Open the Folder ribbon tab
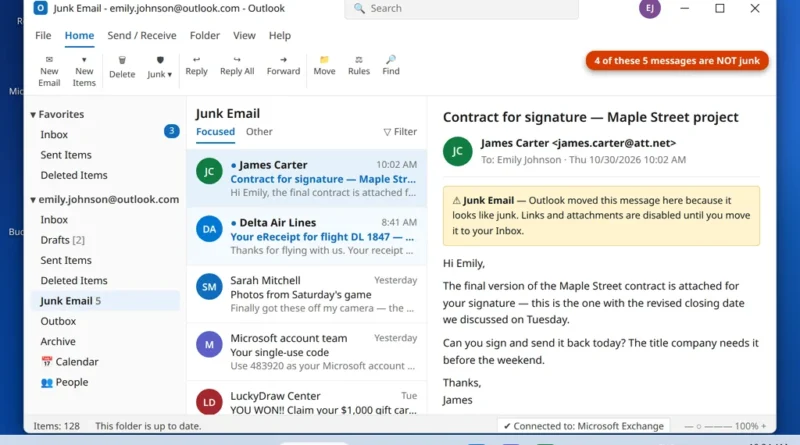The width and height of the screenshot is (800, 445). [205, 35]
